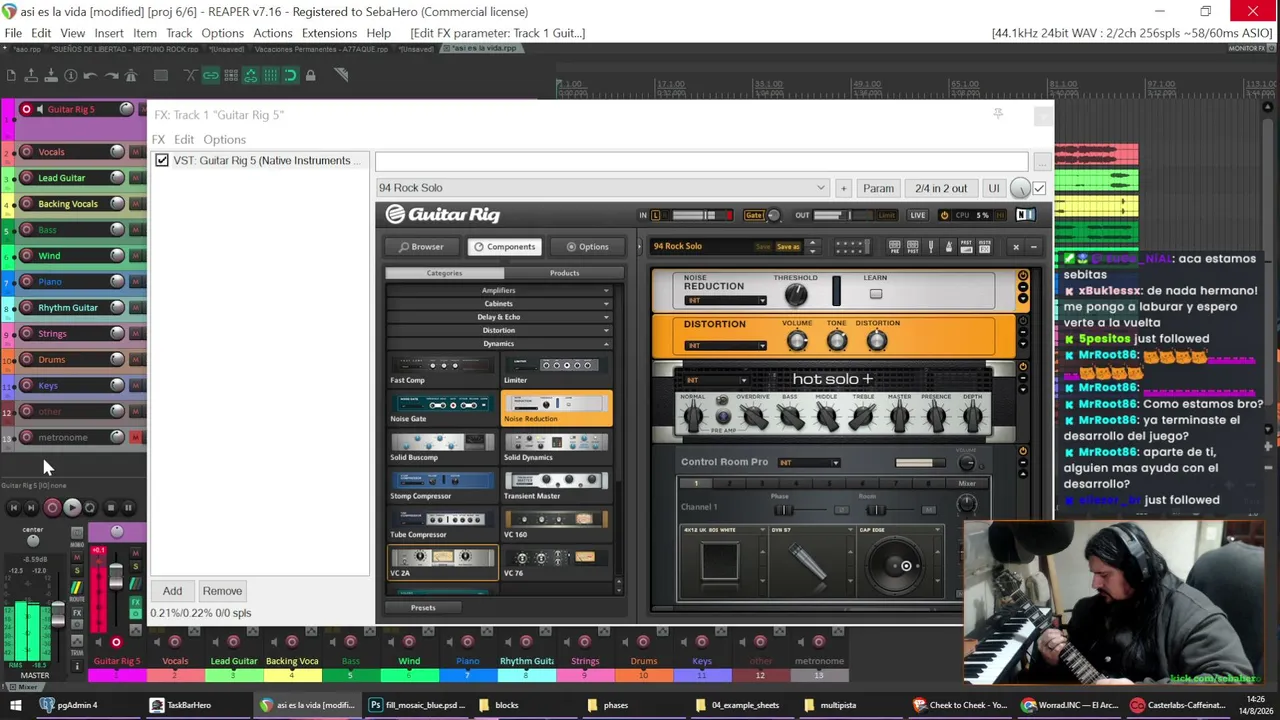Open Distortion module INIT preset dropdown

point(725,346)
